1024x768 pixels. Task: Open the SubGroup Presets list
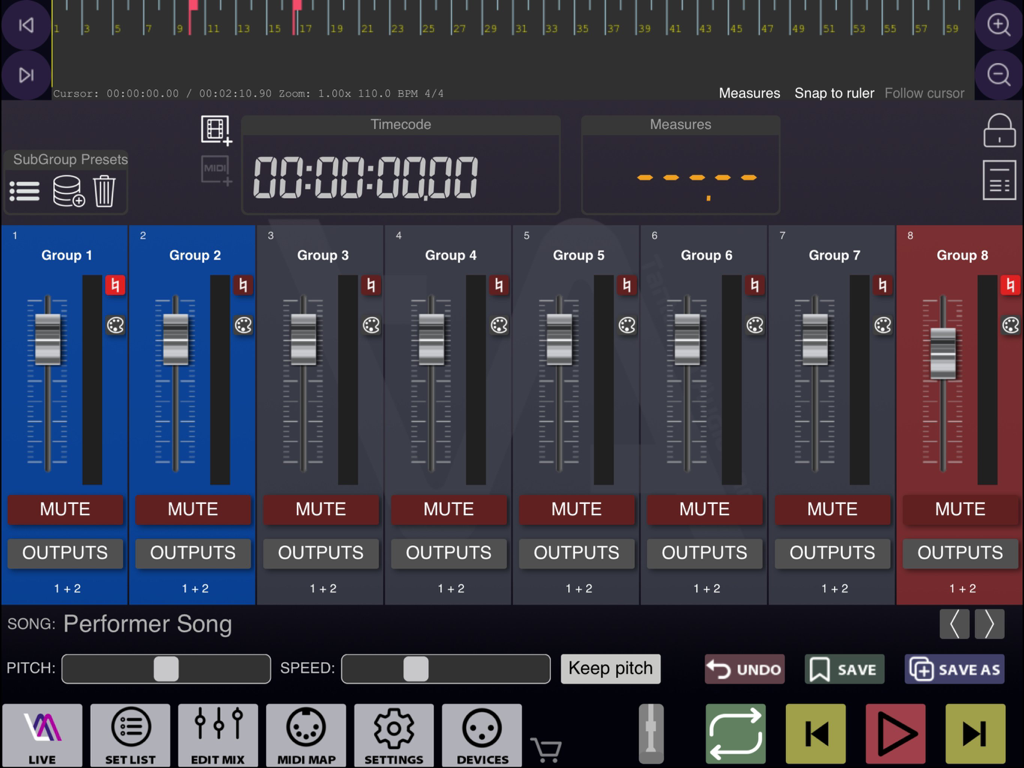click(x=24, y=191)
